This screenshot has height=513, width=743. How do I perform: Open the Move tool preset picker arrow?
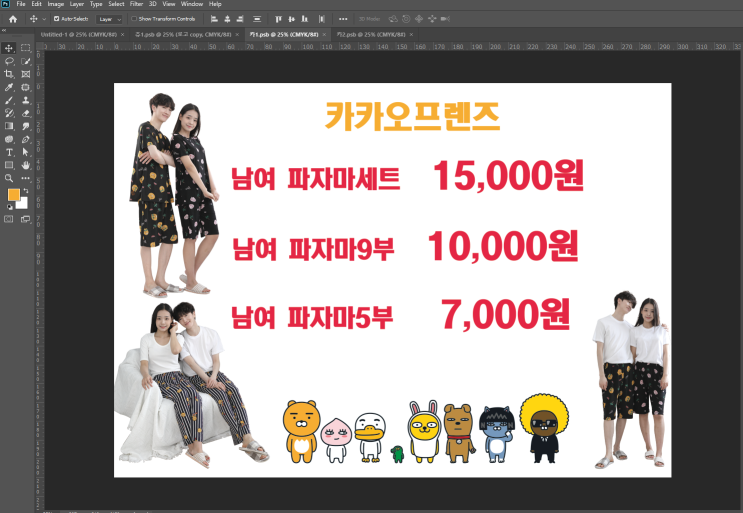click(x=44, y=19)
